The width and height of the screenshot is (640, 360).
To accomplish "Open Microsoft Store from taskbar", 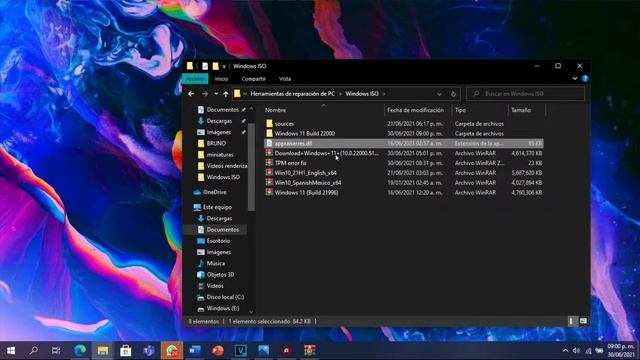I will click(x=126, y=350).
